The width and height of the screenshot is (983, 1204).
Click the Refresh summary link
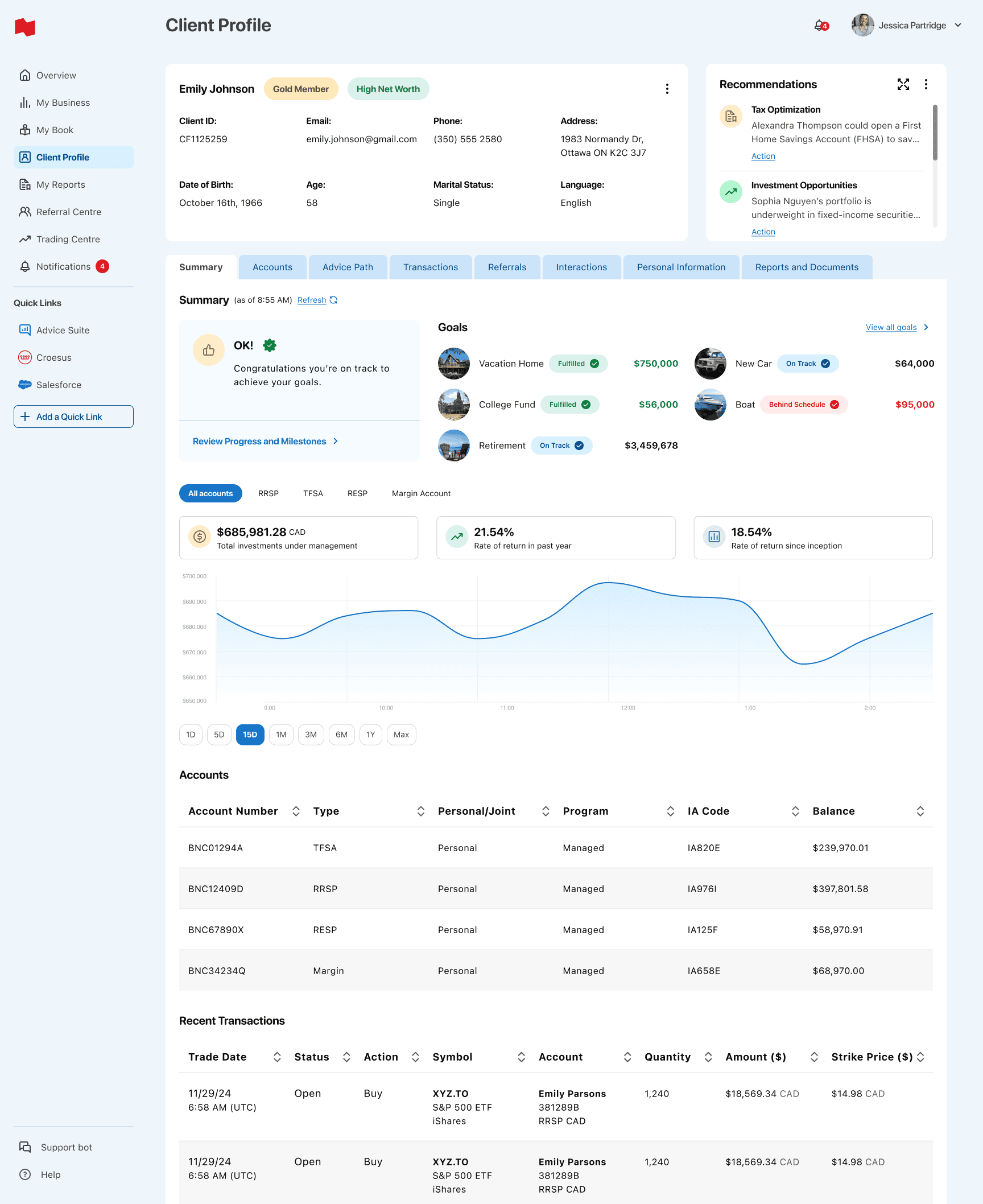pyautogui.click(x=312, y=300)
